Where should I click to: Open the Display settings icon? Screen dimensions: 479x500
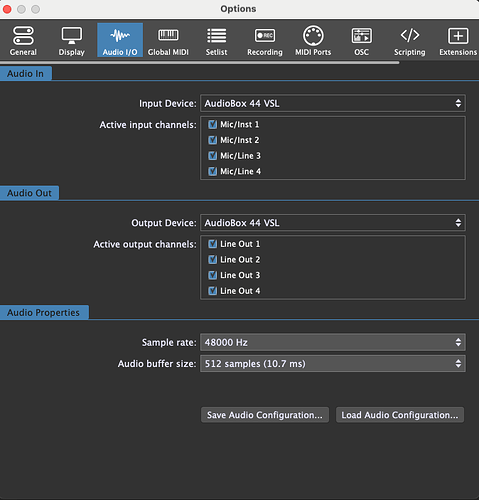click(71, 36)
